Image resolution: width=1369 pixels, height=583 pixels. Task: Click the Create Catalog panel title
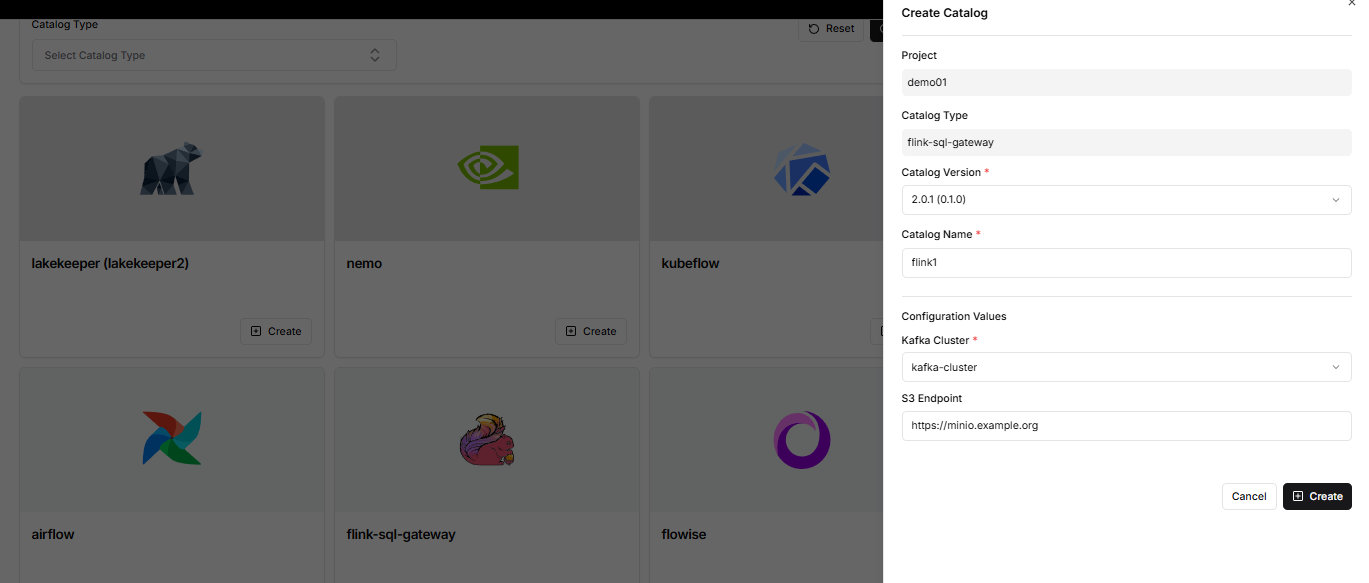coord(945,13)
